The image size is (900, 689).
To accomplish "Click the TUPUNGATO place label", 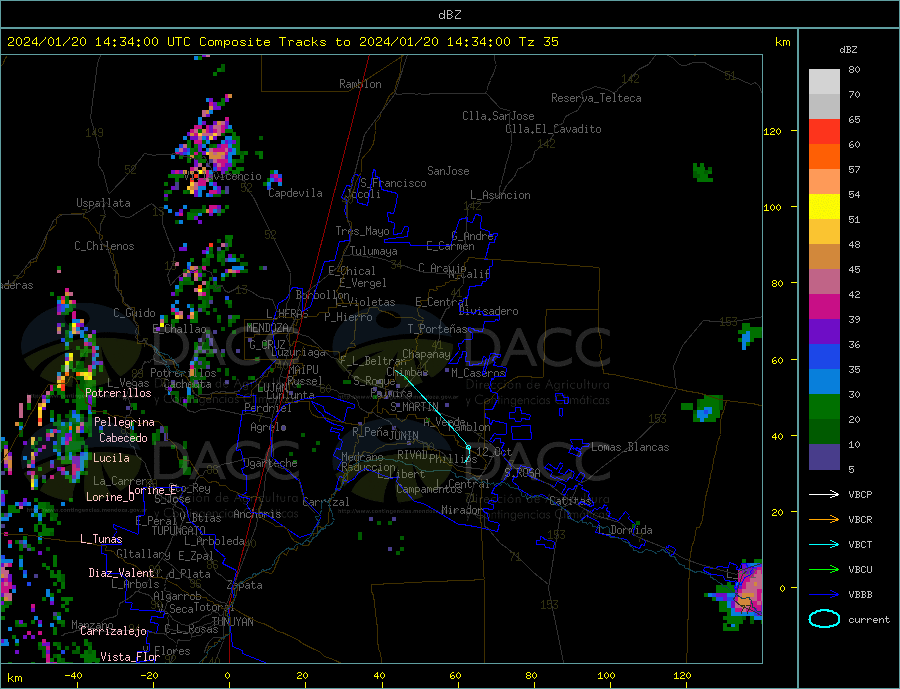I will (x=178, y=531).
